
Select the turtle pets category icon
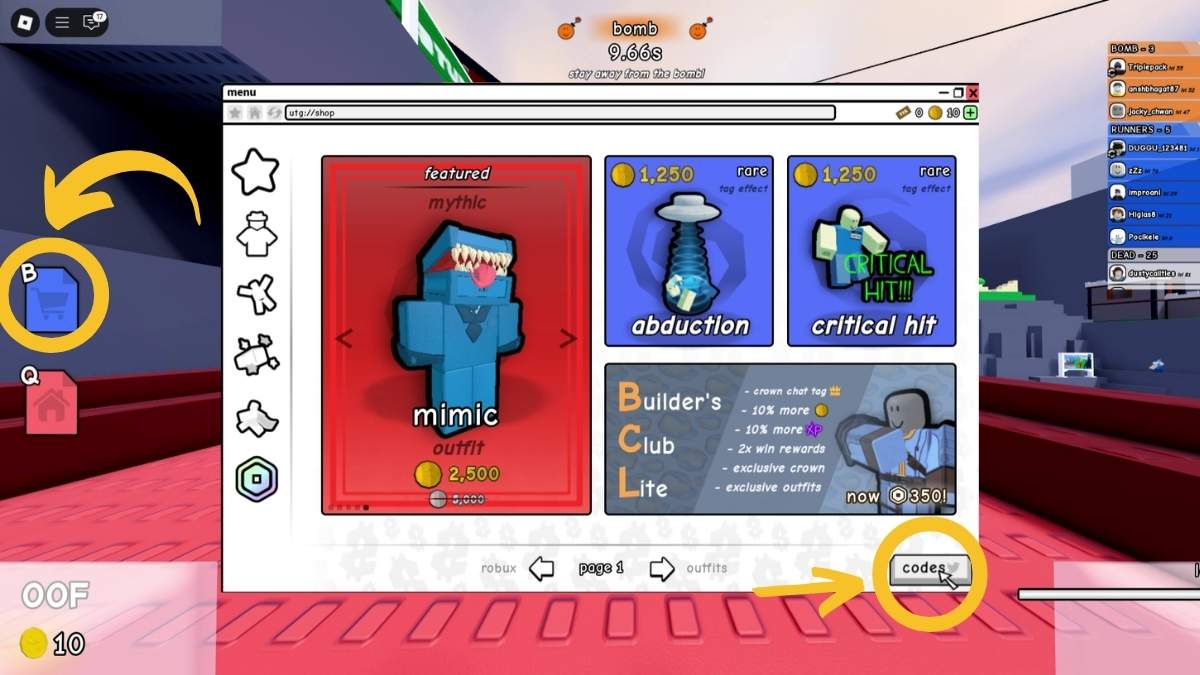(x=256, y=355)
